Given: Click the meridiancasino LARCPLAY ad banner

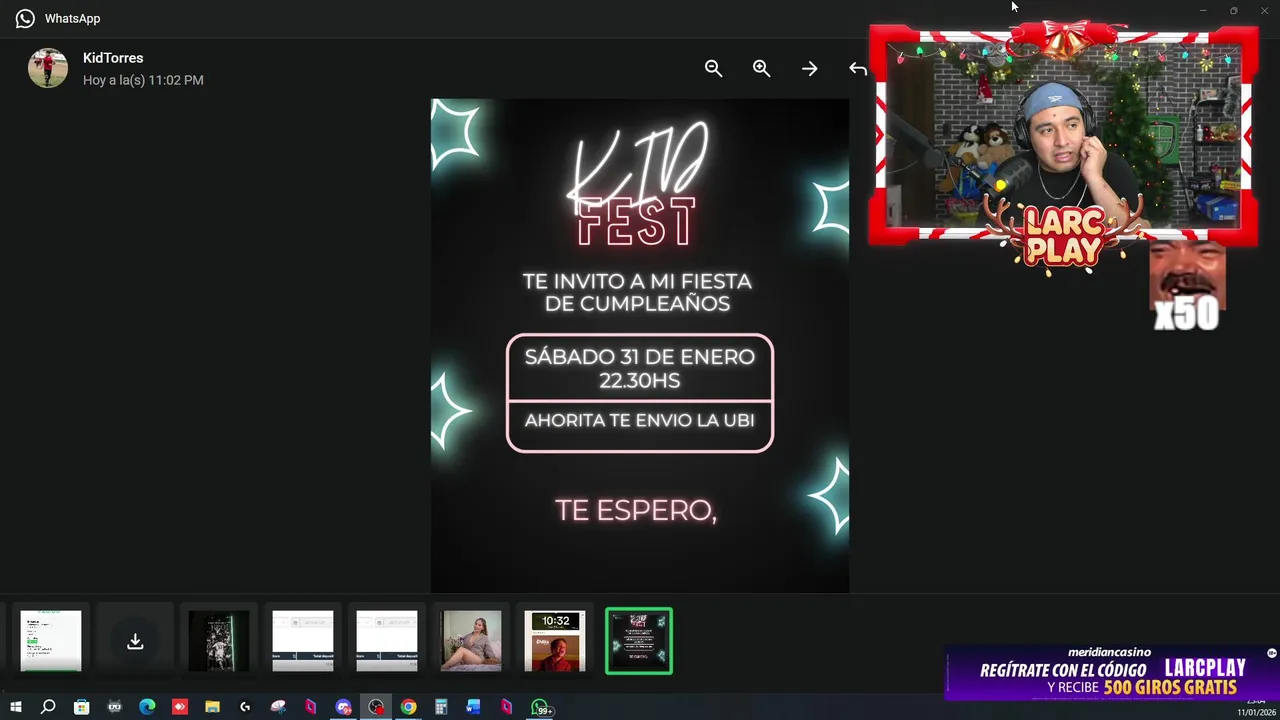Looking at the screenshot, I should point(1110,673).
